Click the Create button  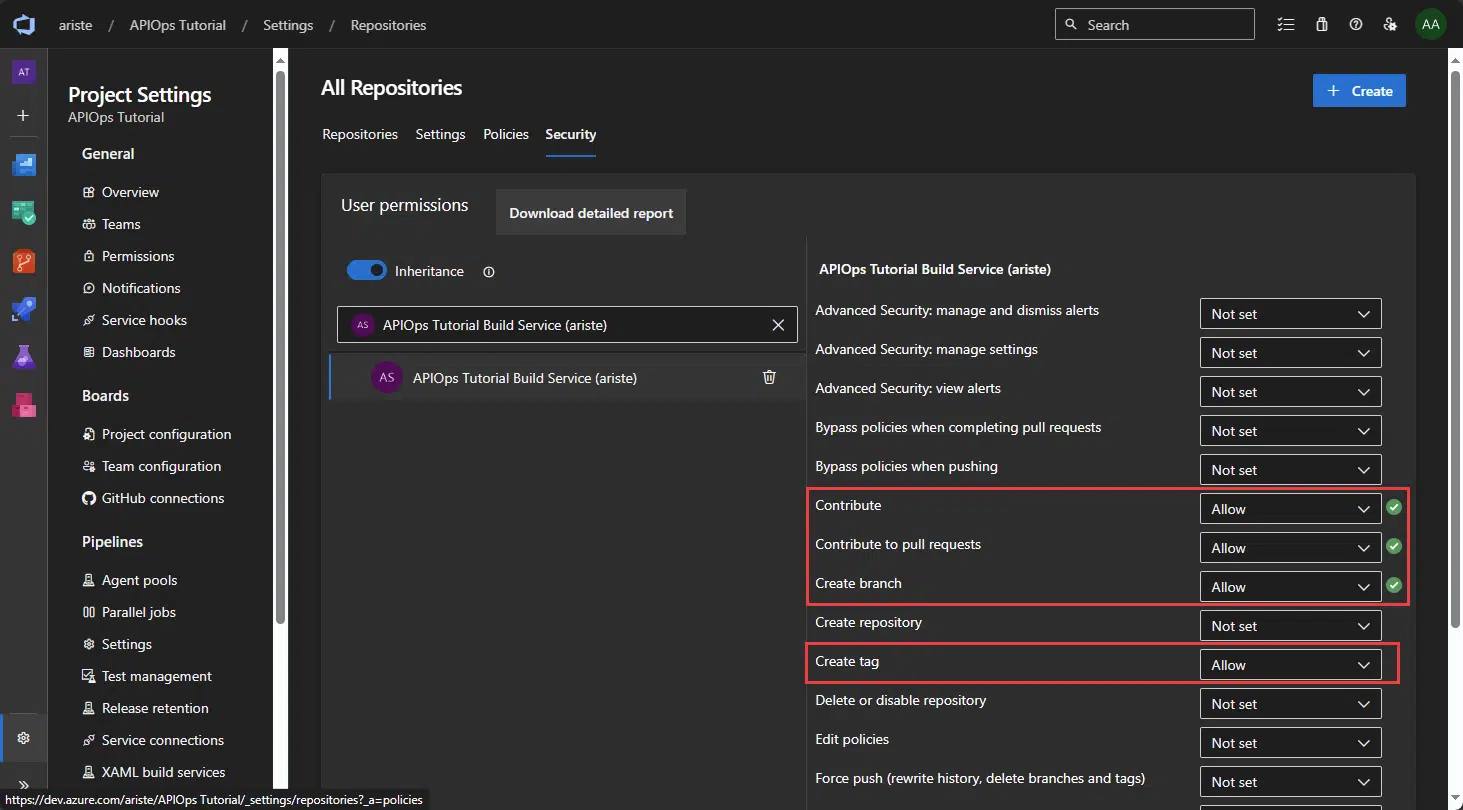[x=1359, y=90]
